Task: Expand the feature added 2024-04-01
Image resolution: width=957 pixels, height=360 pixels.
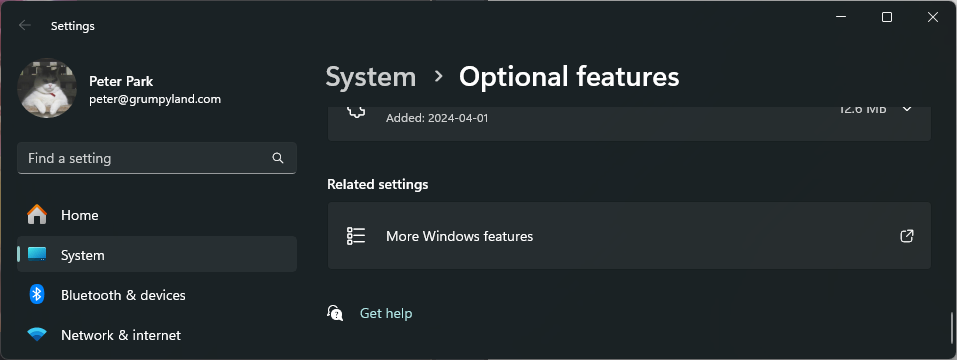Action: coord(907,109)
